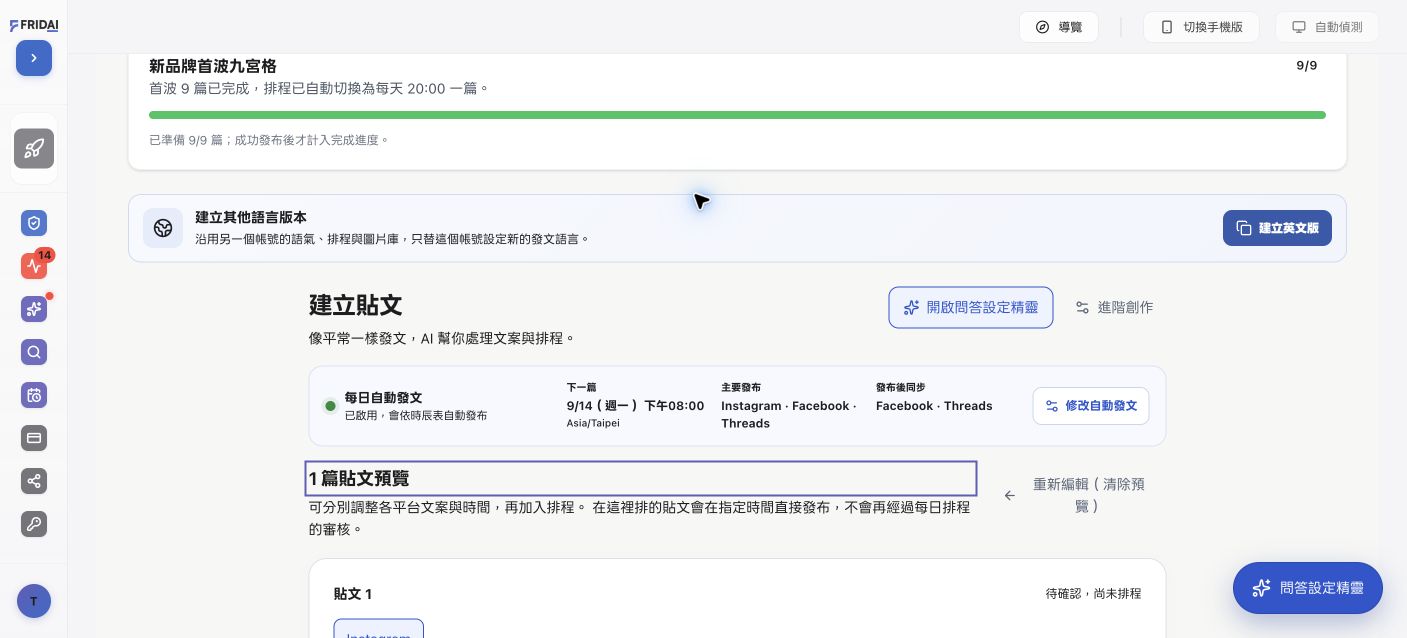Open the share nodes icon in sidebar
This screenshot has width=1407, height=638.
[x=34, y=481]
